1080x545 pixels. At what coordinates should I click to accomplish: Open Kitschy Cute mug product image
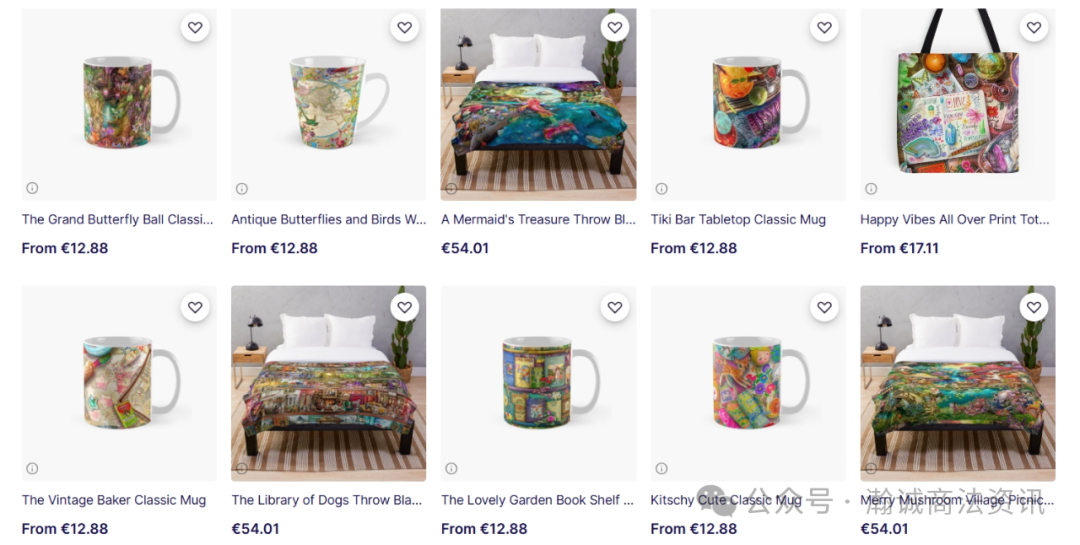[748, 384]
